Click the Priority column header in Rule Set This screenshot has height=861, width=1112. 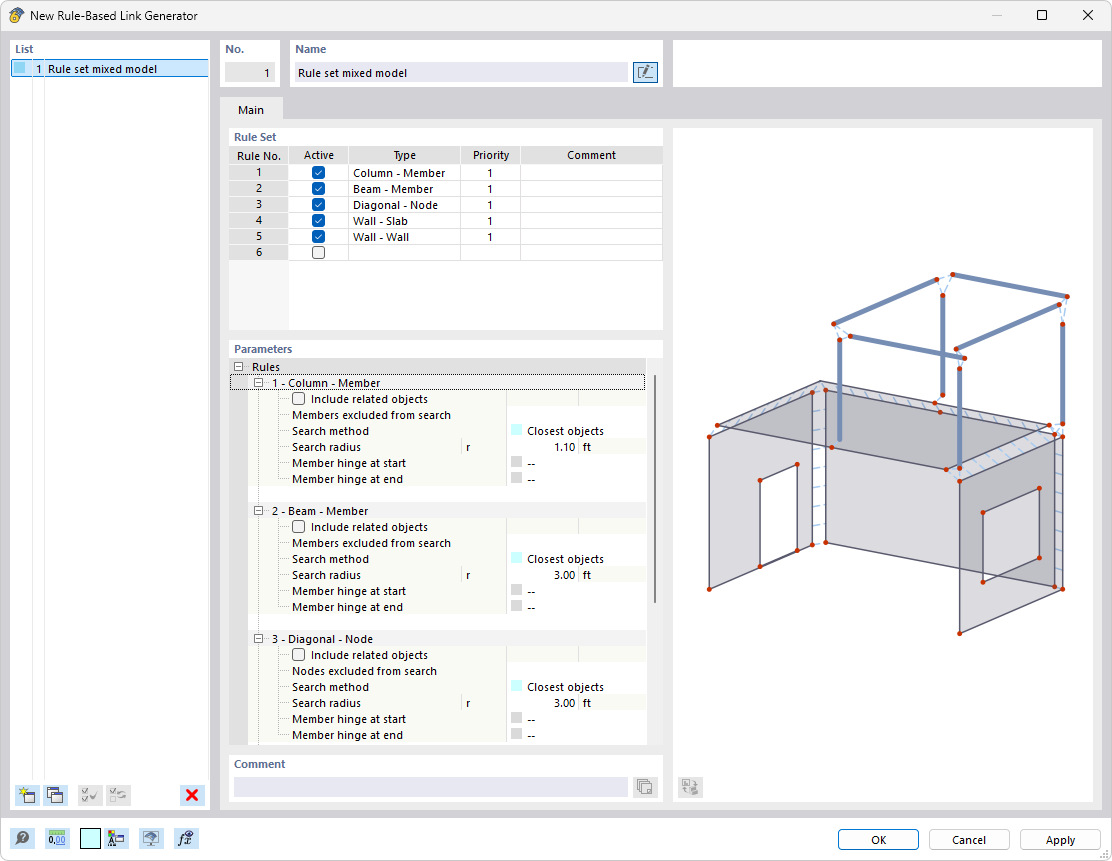click(x=491, y=155)
